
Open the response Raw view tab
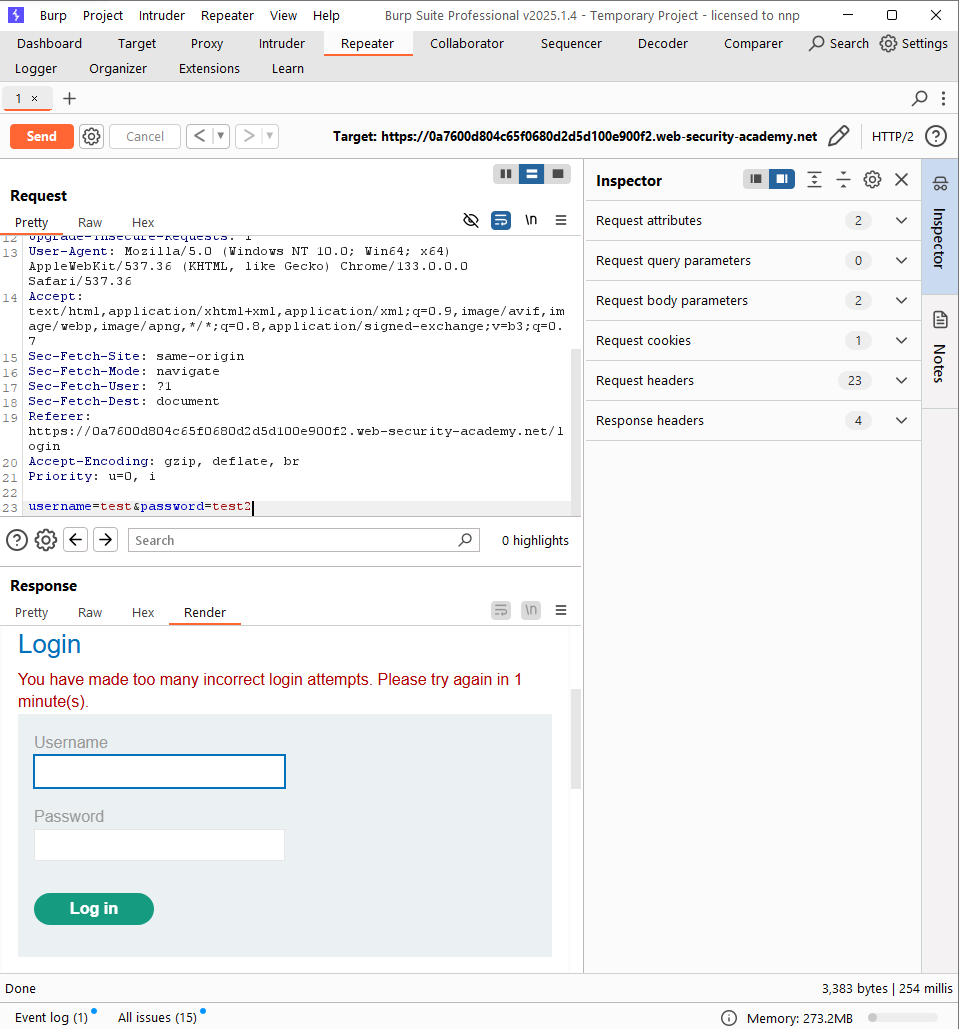pos(90,612)
